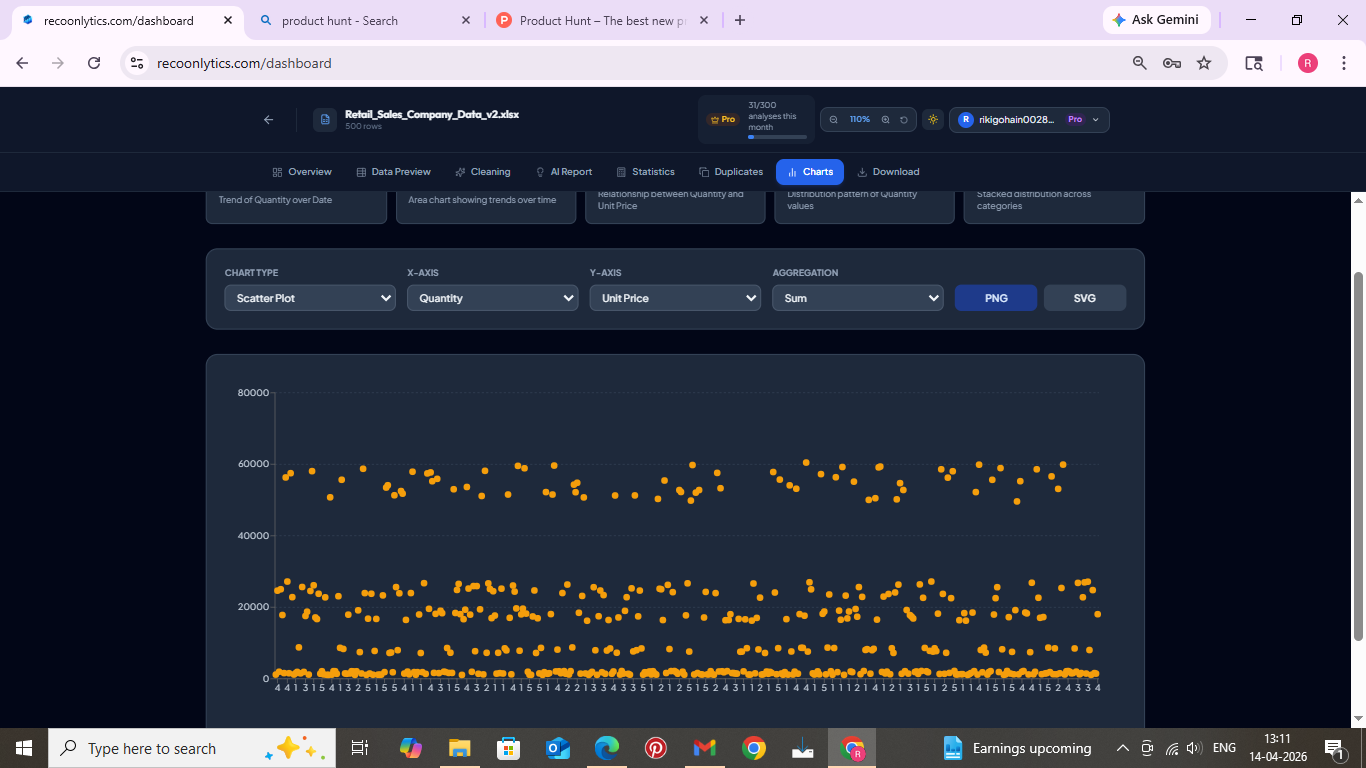Switch to the Data Preview tab
Image resolution: width=1366 pixels, height=768 pixels.
tap(393, 172)
